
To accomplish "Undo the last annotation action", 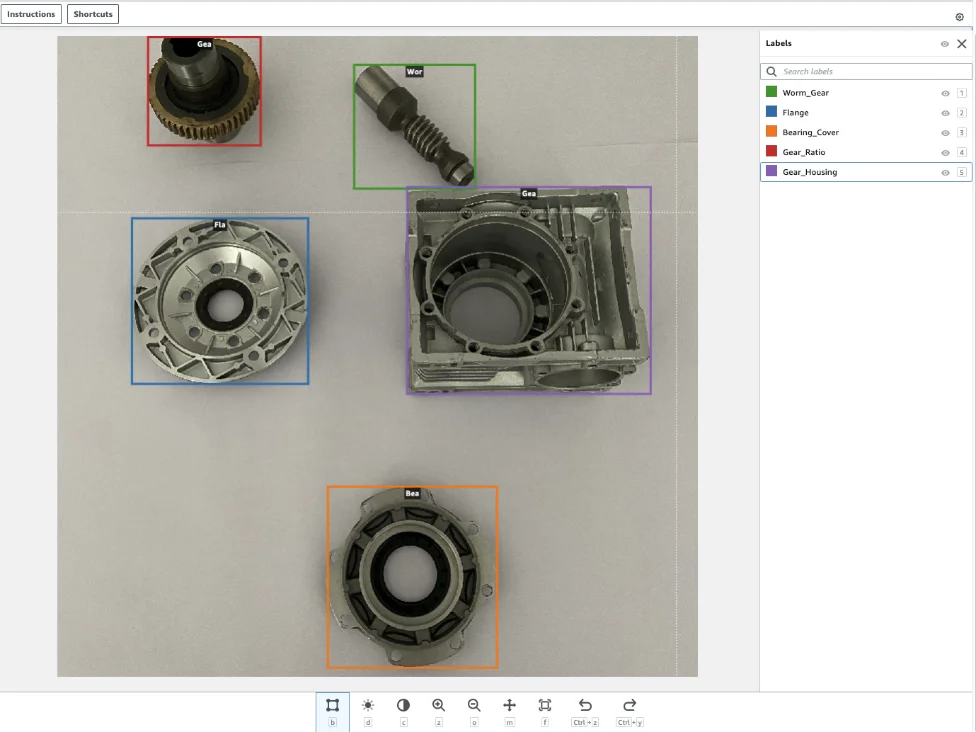I will 585,705.
